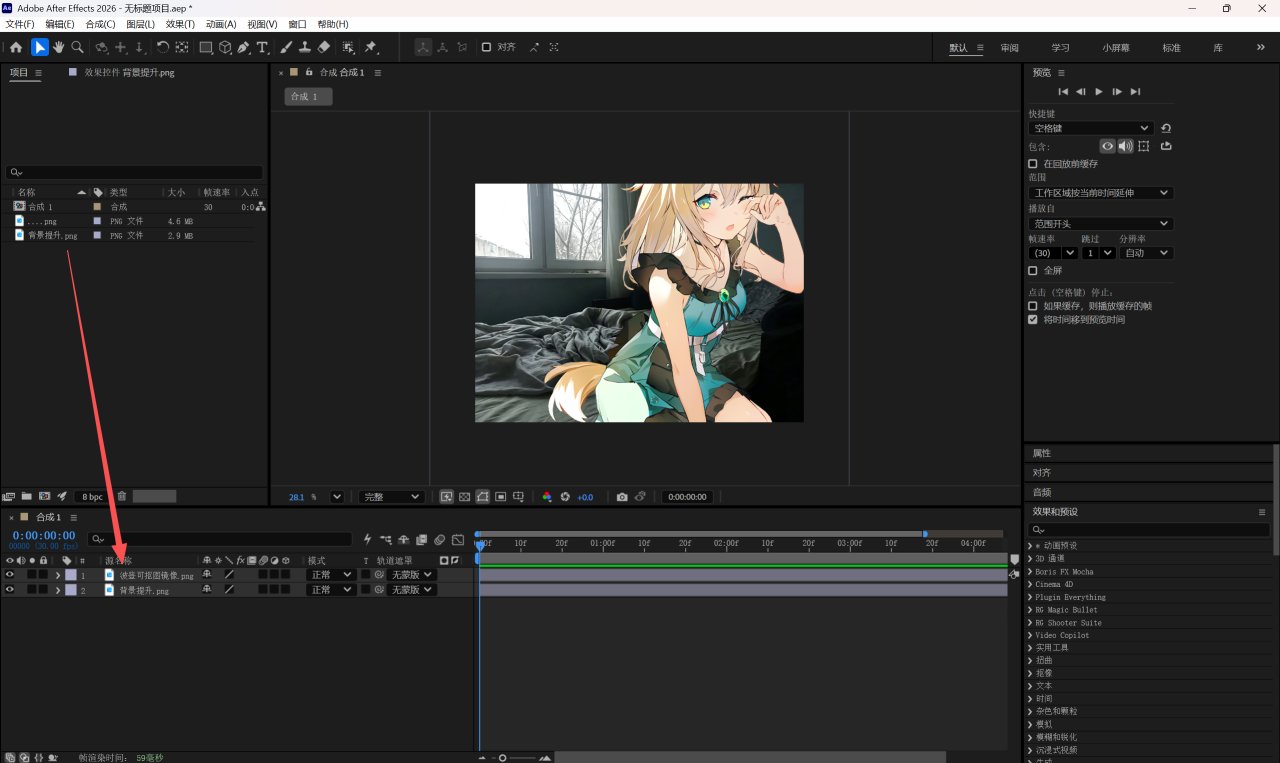Uncheck 将时间移到预览时间 option
1280x763 pixels.
pyautogui.click(x=1033, y=320)
